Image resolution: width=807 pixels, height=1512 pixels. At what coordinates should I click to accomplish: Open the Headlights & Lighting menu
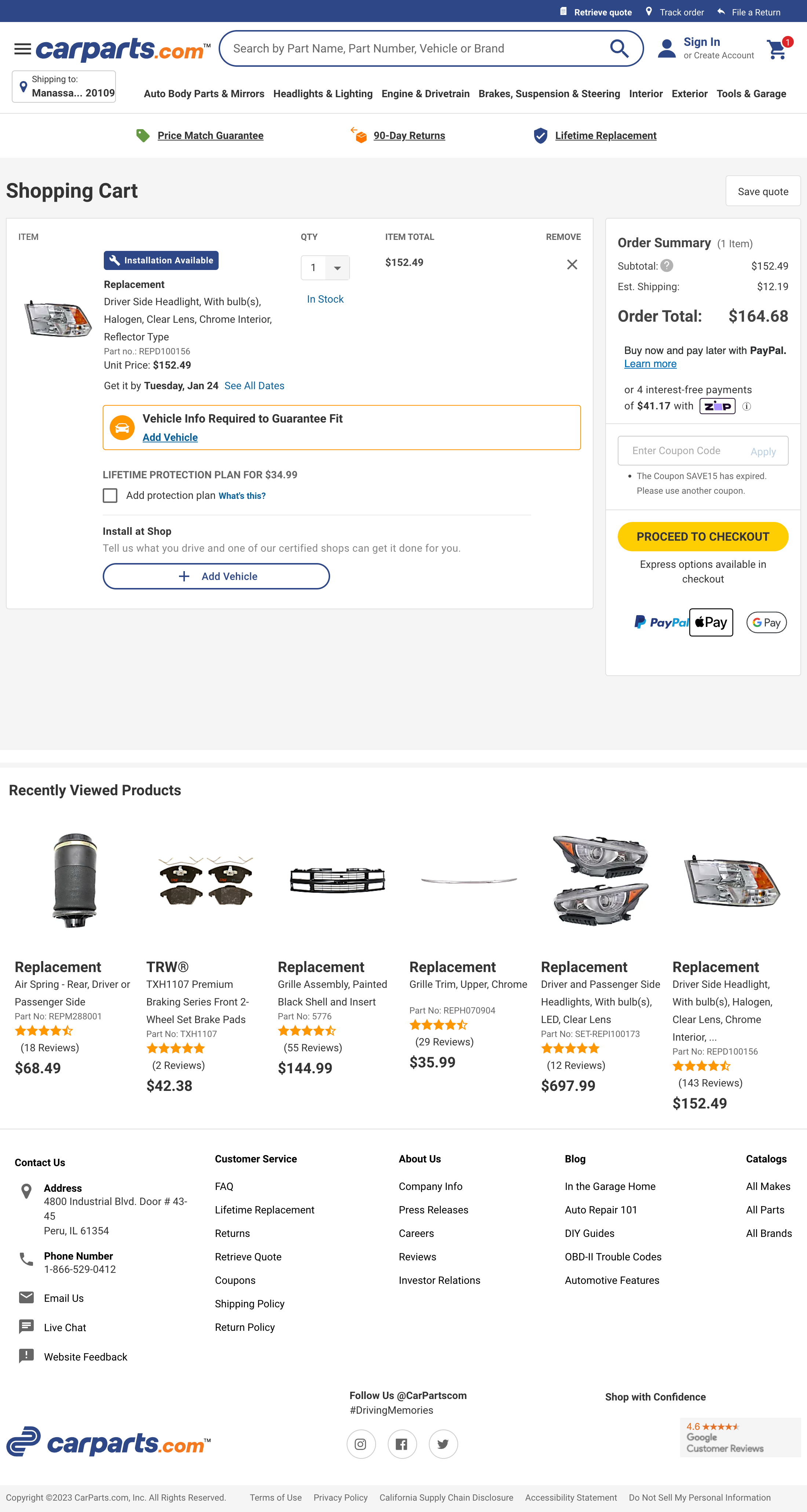pyautogui.click(x=323, y=94)
